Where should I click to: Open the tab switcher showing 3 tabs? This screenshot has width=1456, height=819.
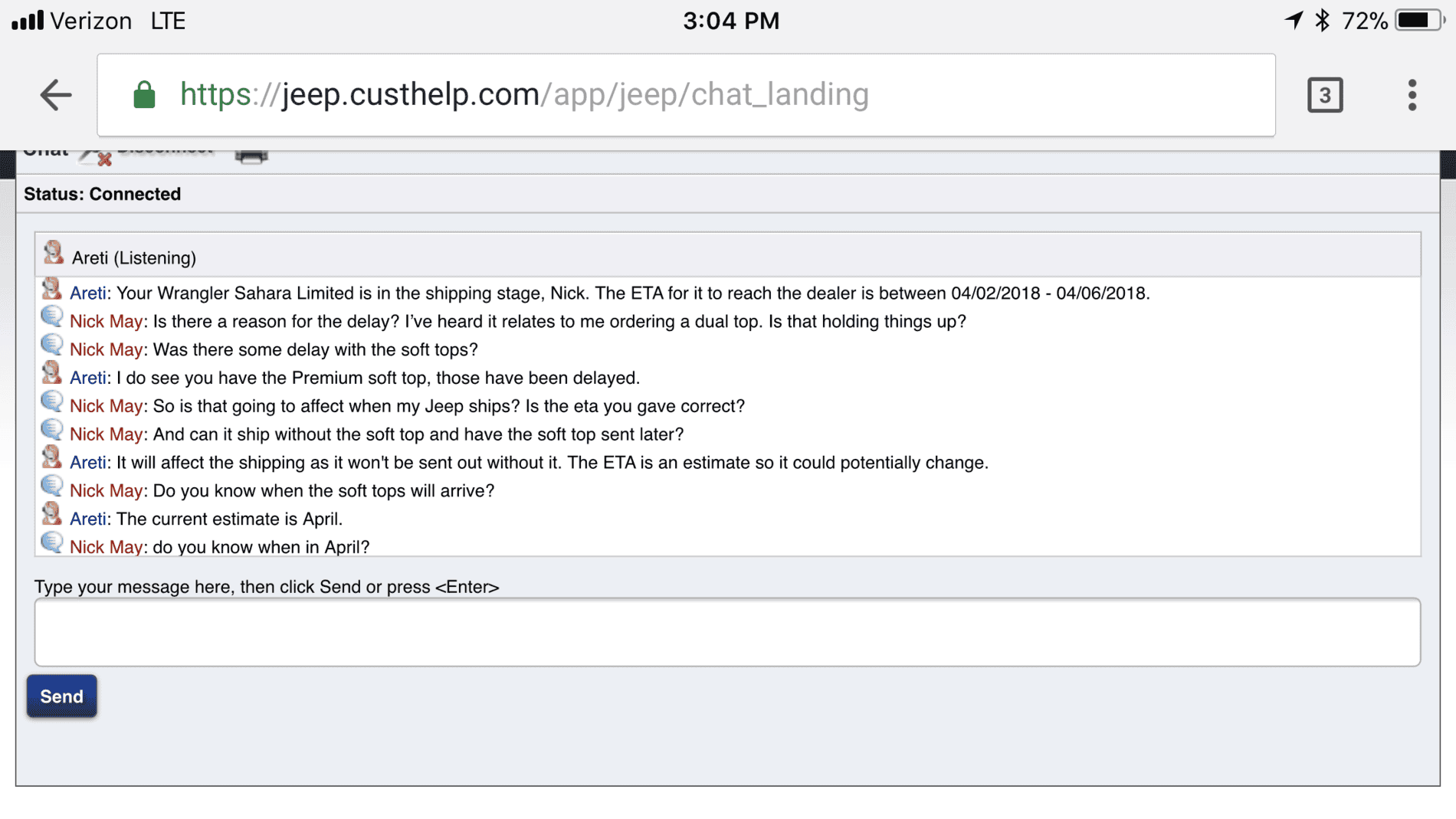coord(1325,95)
